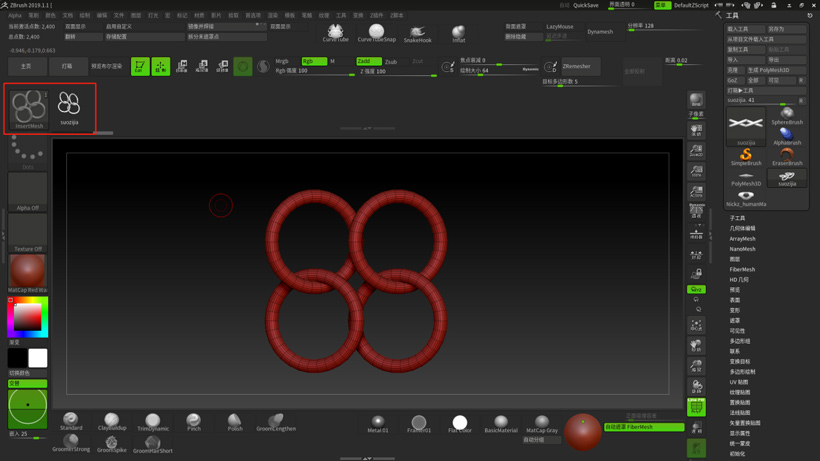Select the SimpleBrush tool
Screen dimensions: 820x461
[746, 157]
